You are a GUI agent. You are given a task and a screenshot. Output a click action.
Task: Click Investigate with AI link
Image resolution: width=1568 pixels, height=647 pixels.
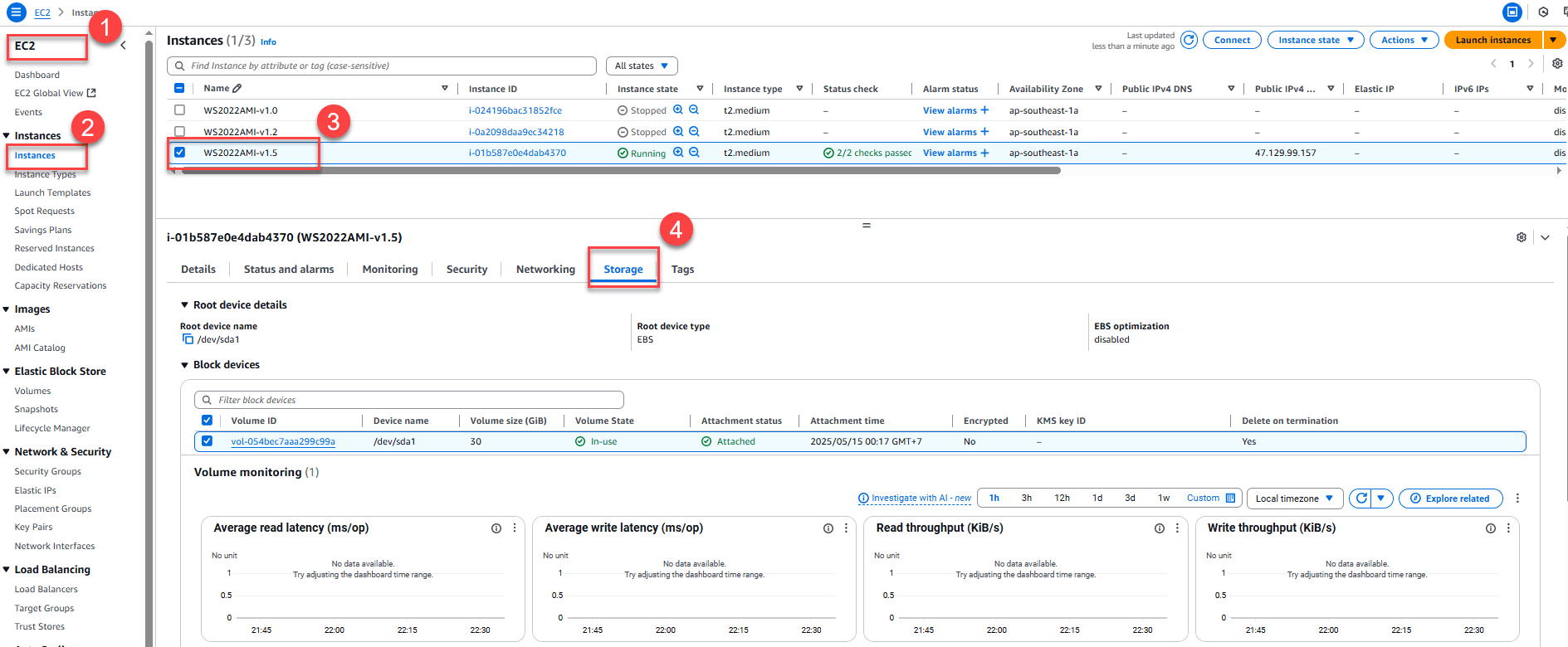[x=915, y=499]
